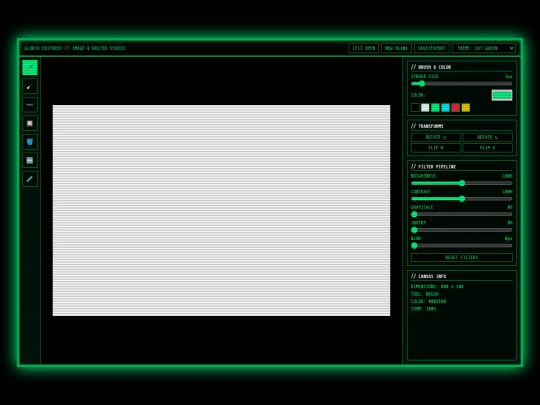Rotate the canvas counter-clockwise
Screen dimensions: 540x405
pyautogui.click(x=436, y=137)
